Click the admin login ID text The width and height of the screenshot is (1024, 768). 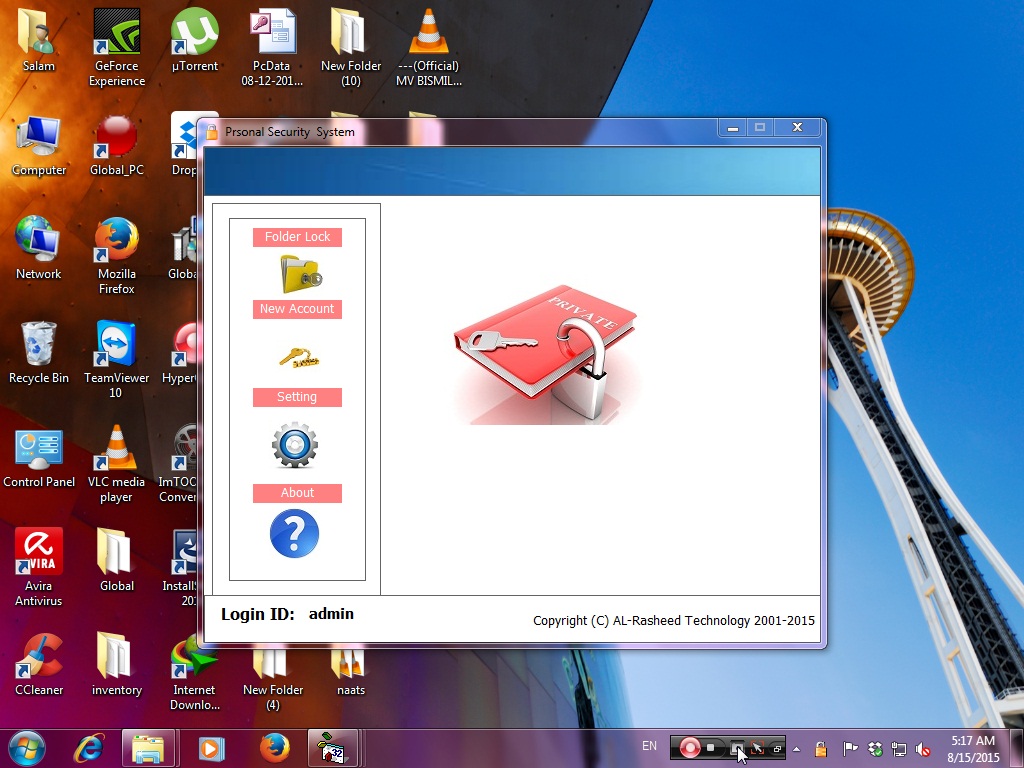click(x=331, y=614)
